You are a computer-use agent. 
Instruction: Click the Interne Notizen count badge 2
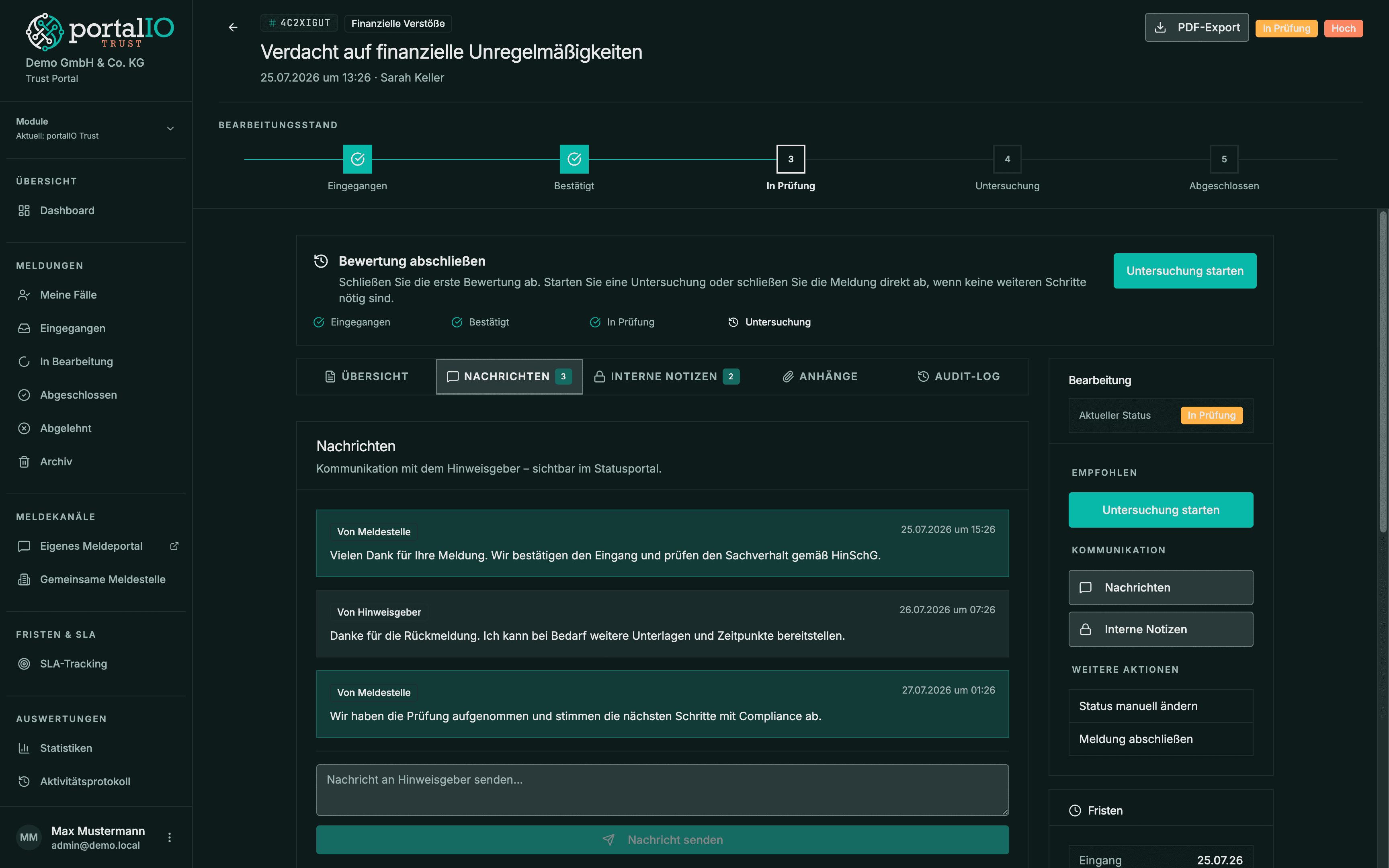pyautogui.click(x=731, y=377)
